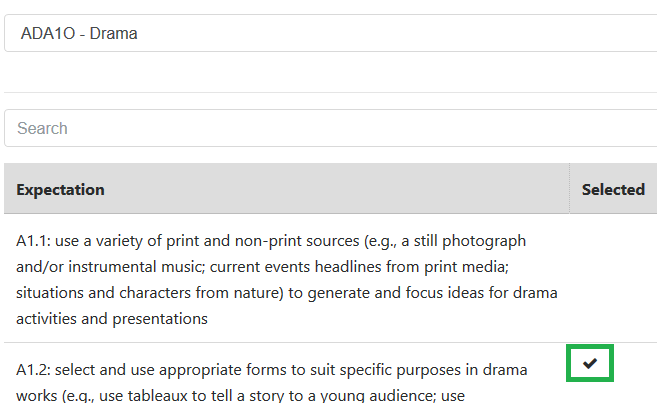Viewport: 657px width, 403px height.
Task: Click the word "Drama" in the course box
Action: (114, 34)
